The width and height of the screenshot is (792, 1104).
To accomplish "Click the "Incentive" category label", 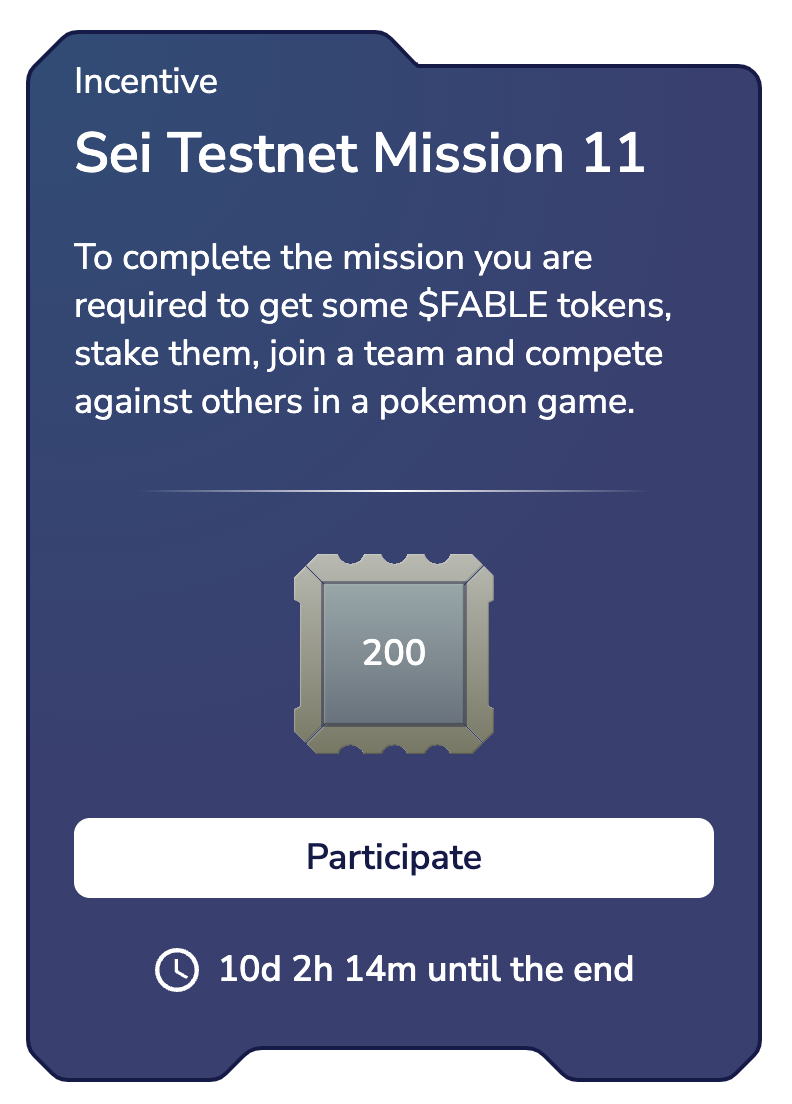I will click(x=146, y=81).
